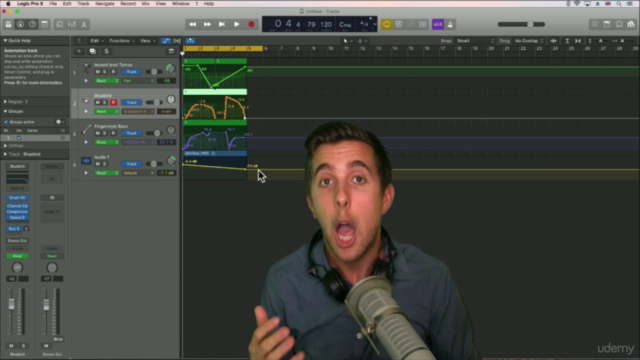The width and height of the screenshot is (640, 360).
Task: Open the Smart Controls button
Action: 60,24
